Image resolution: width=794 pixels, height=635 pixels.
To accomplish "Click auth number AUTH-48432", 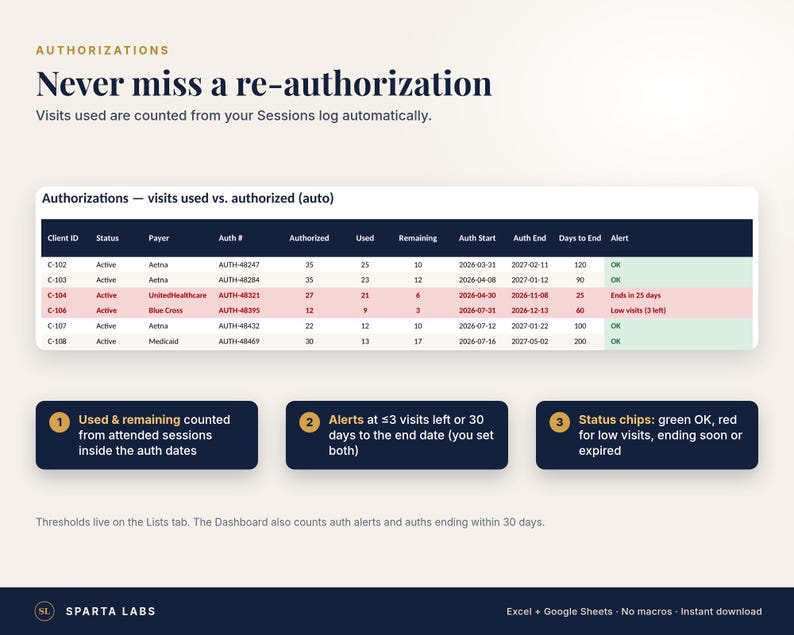I will click(239, 326).
